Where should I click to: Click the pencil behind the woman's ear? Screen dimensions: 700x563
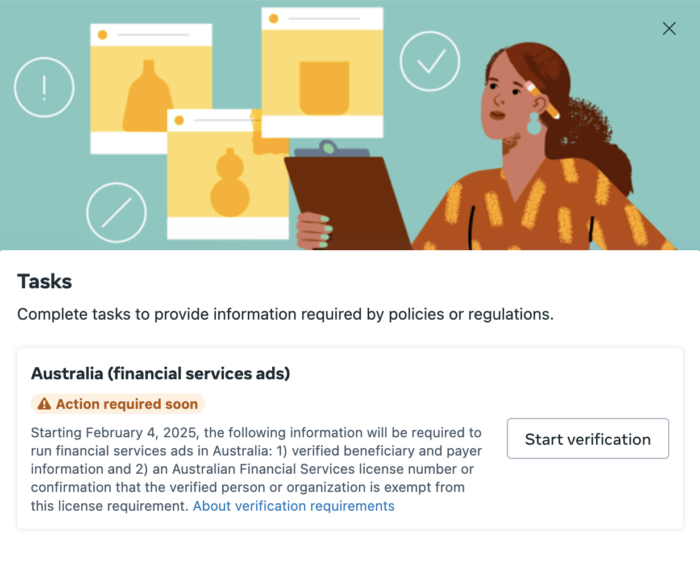(542, 100)
